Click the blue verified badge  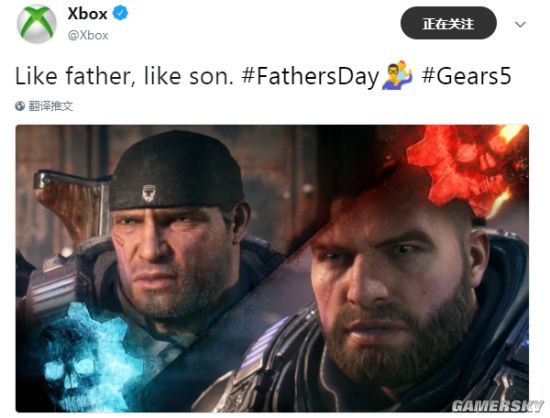(120, 13)
